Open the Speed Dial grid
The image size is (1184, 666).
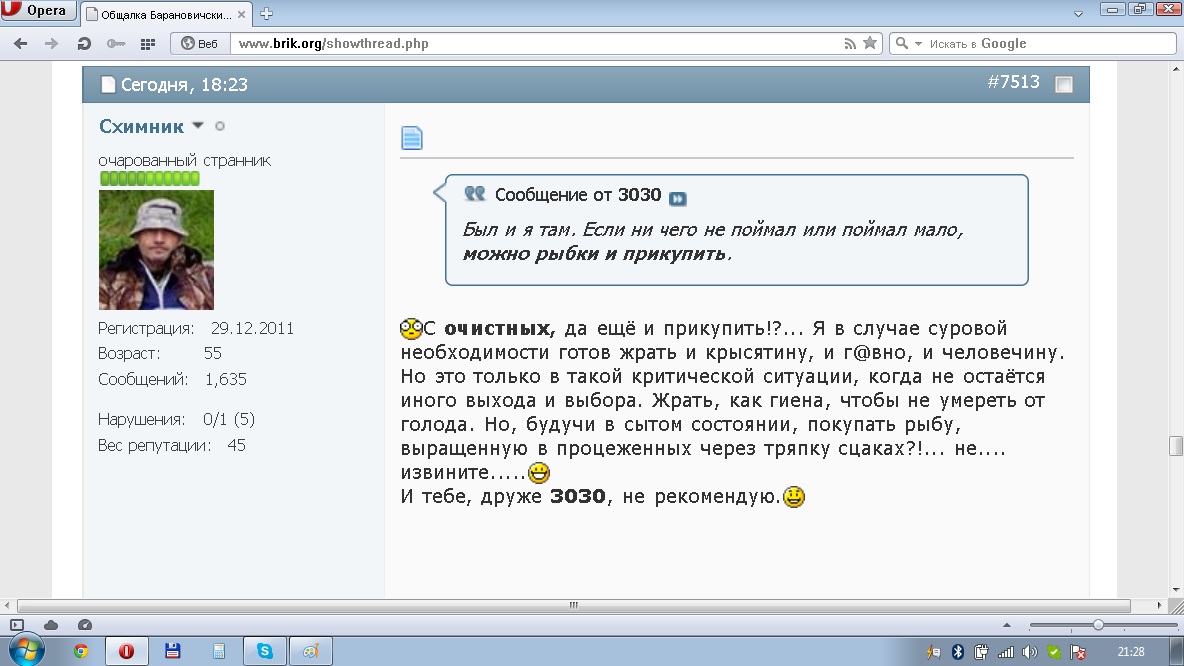[148, 43]
